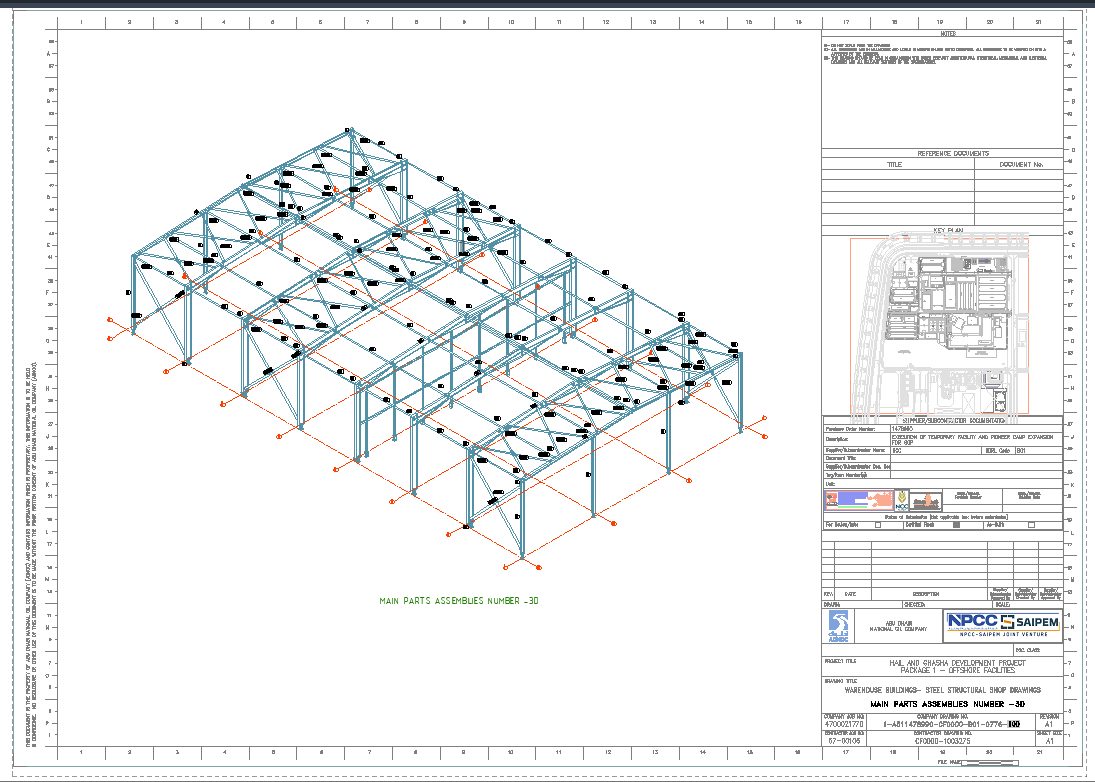Viewport: 1095px width, 782px height.
Task: Click the 'DRAWN' field label
Action: [x=832, y=605]
